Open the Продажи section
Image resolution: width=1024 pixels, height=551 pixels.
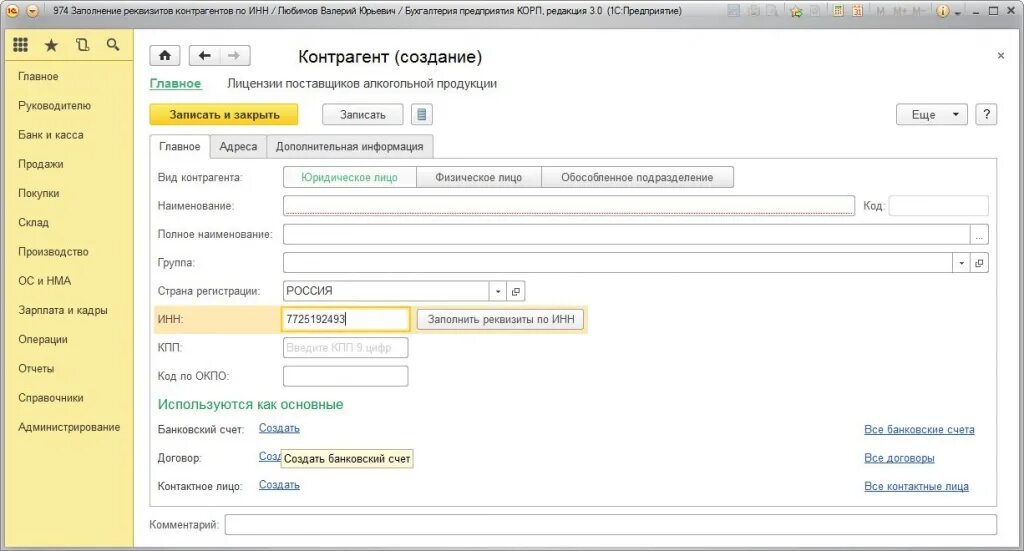pos(40,164)
